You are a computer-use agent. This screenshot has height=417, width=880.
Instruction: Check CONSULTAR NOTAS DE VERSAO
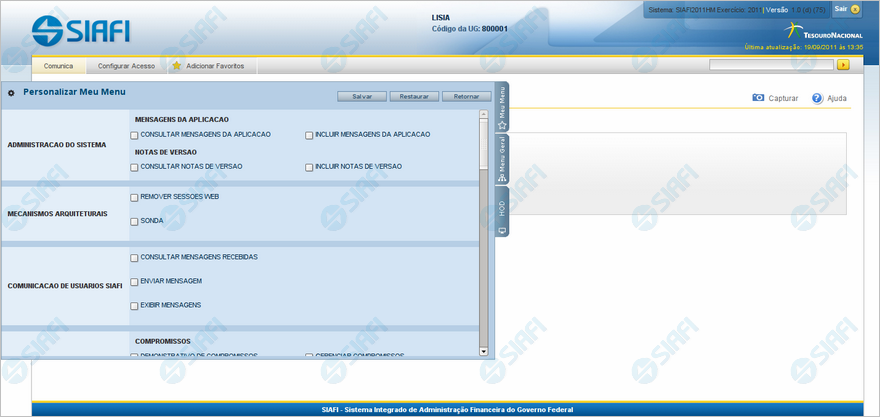coord(134,167)
